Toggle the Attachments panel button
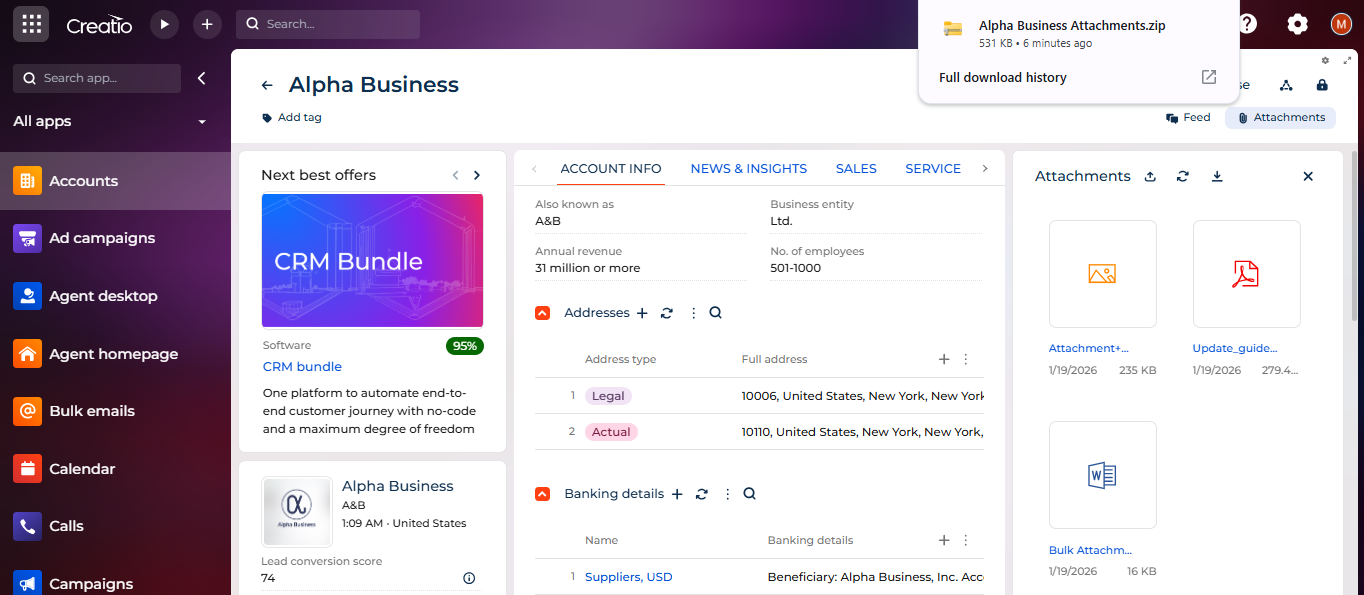This screenshot has height=595, width=1364. (x=1280, y=118)
